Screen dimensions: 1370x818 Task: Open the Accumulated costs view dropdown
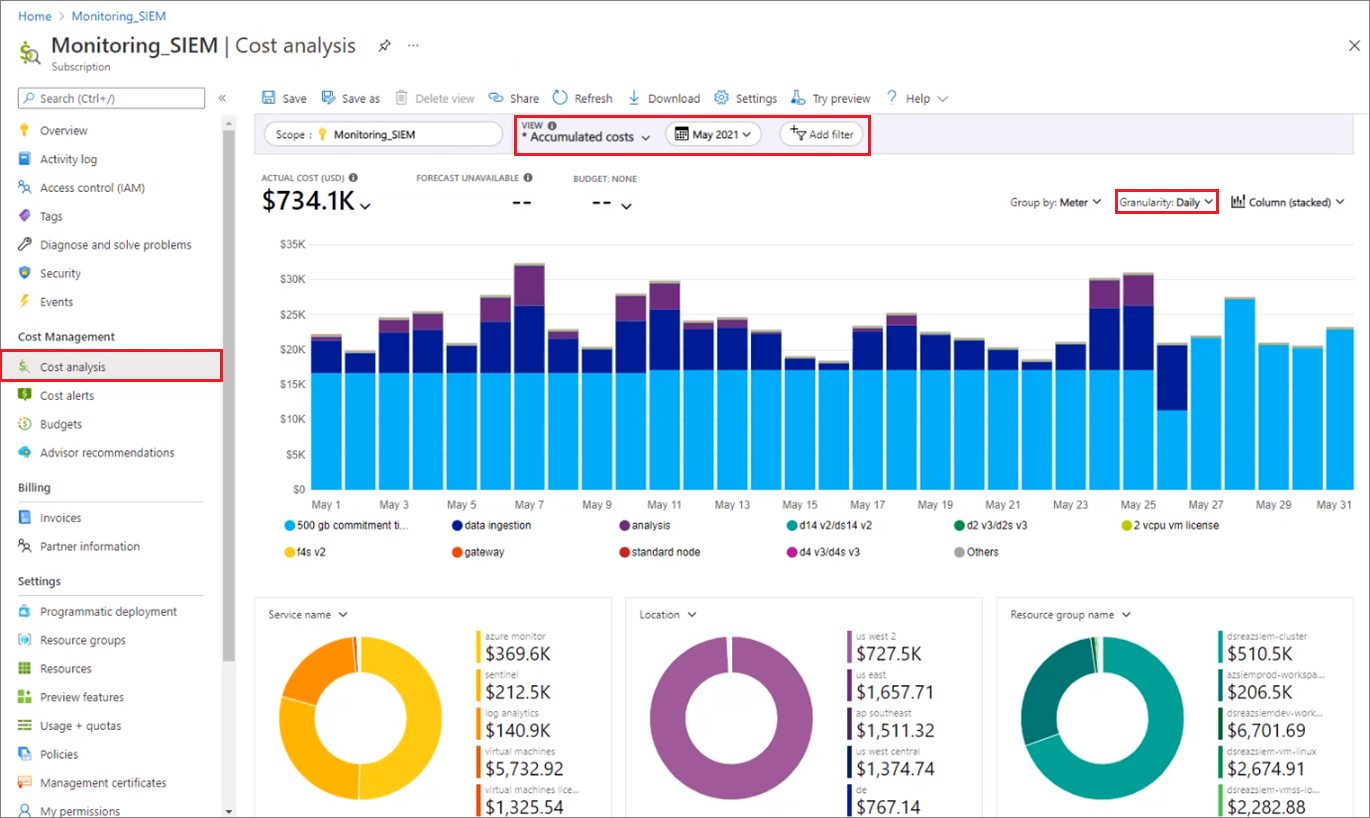pyautogui.click(x=586, y=136)
